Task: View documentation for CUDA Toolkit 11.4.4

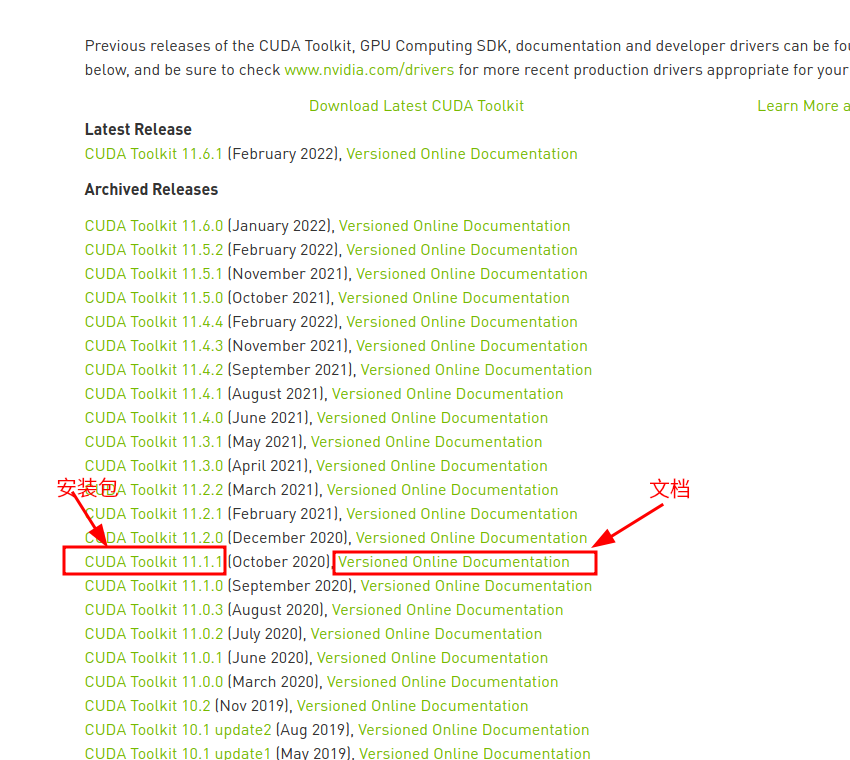Action: pyautogui.click(x=462, y=322)
